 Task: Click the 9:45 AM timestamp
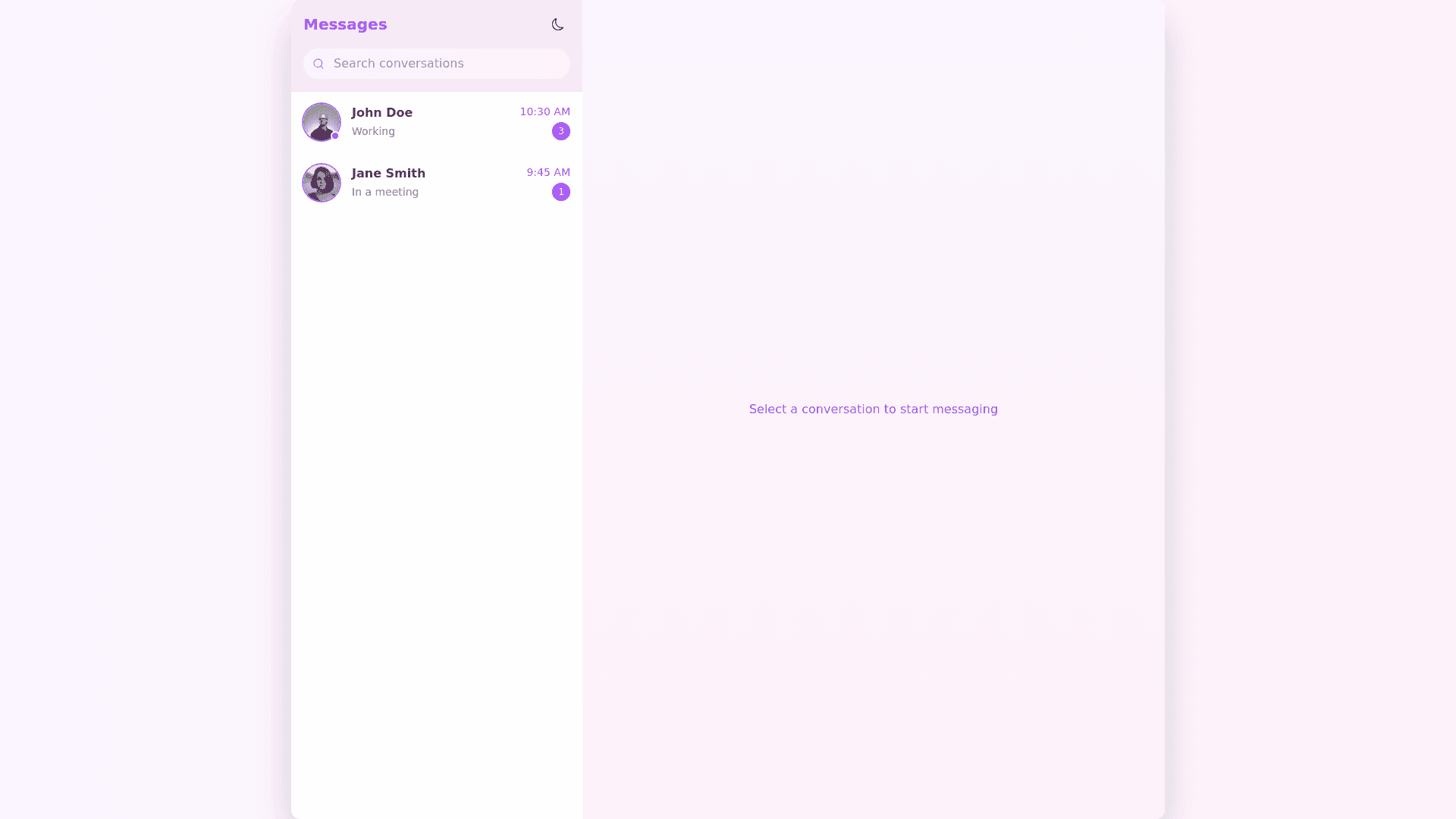548,172
